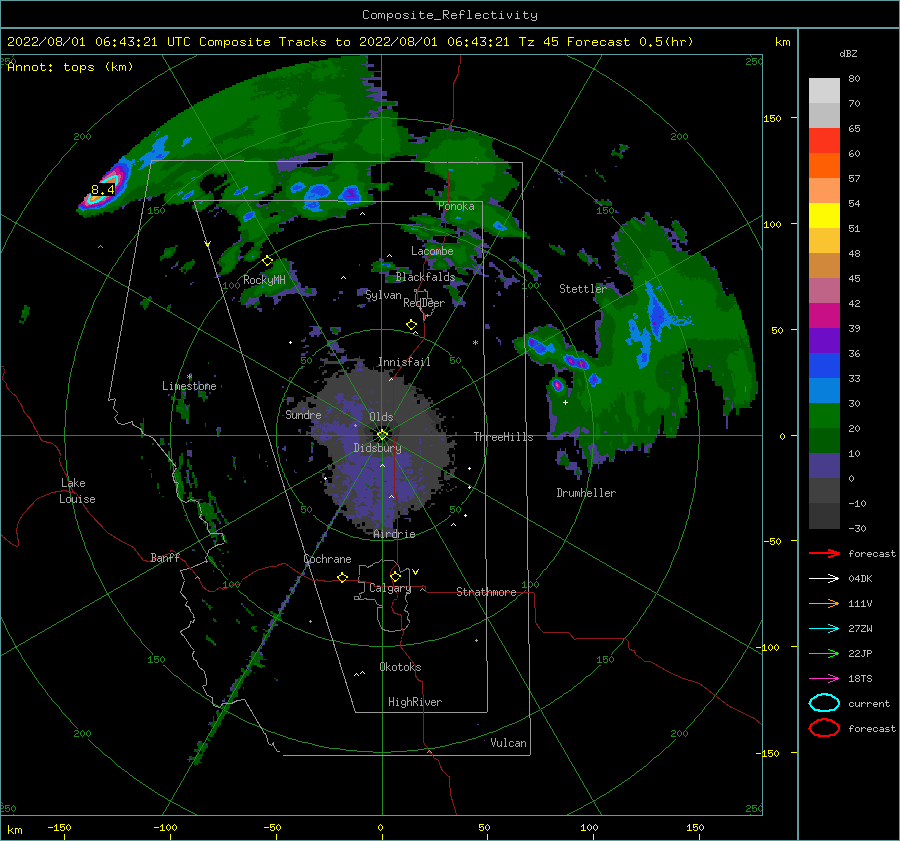Pick the blue 36-33 dBZ swatch
The image size is (900, 841).
[824, 365]
